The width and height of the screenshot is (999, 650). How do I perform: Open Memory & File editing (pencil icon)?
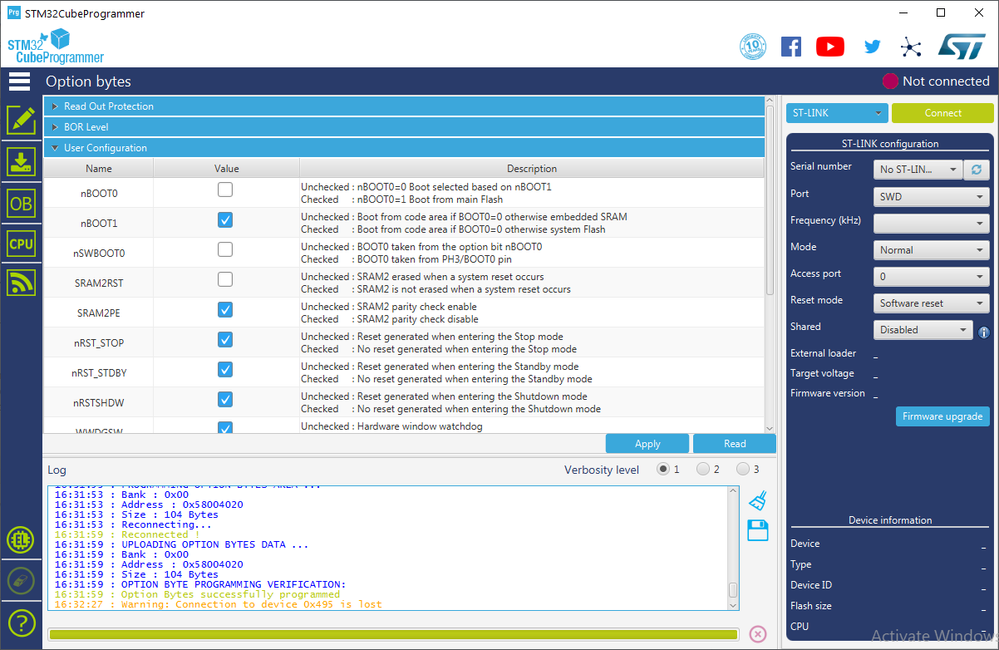tap(21, 120)
